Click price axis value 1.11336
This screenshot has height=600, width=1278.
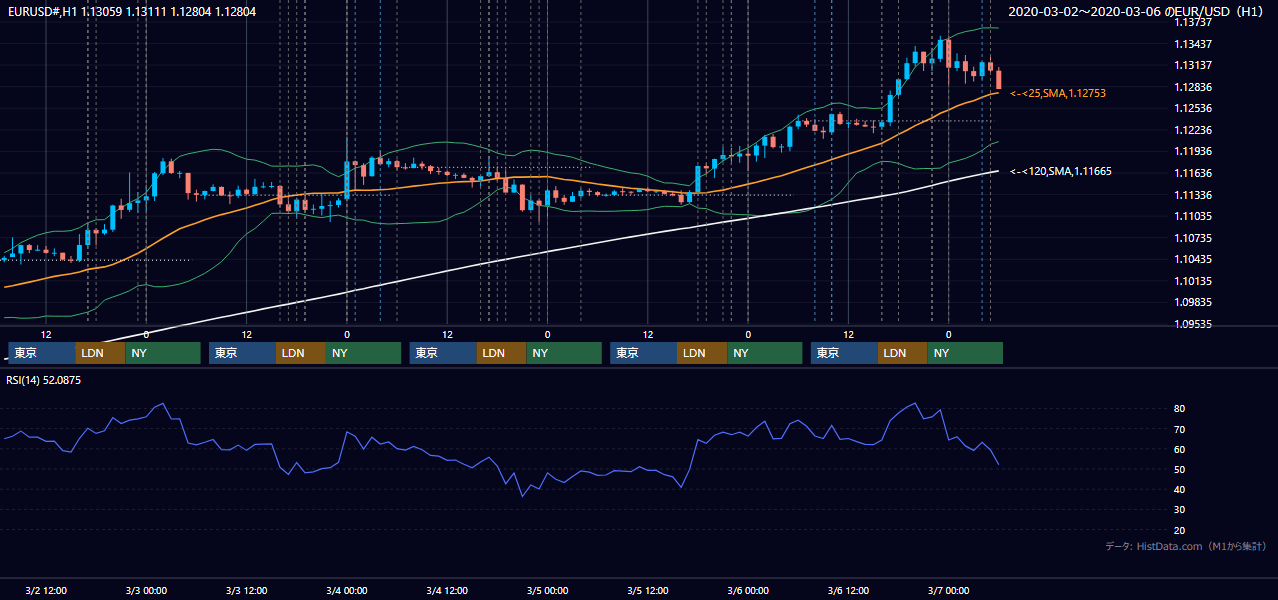(1193, 195)
